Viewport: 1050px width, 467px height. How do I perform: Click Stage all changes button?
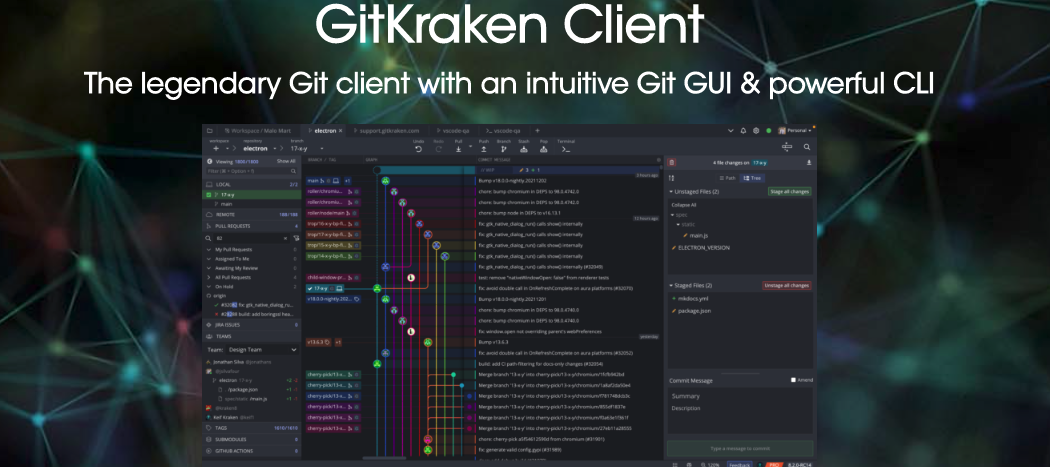point(790,192)
